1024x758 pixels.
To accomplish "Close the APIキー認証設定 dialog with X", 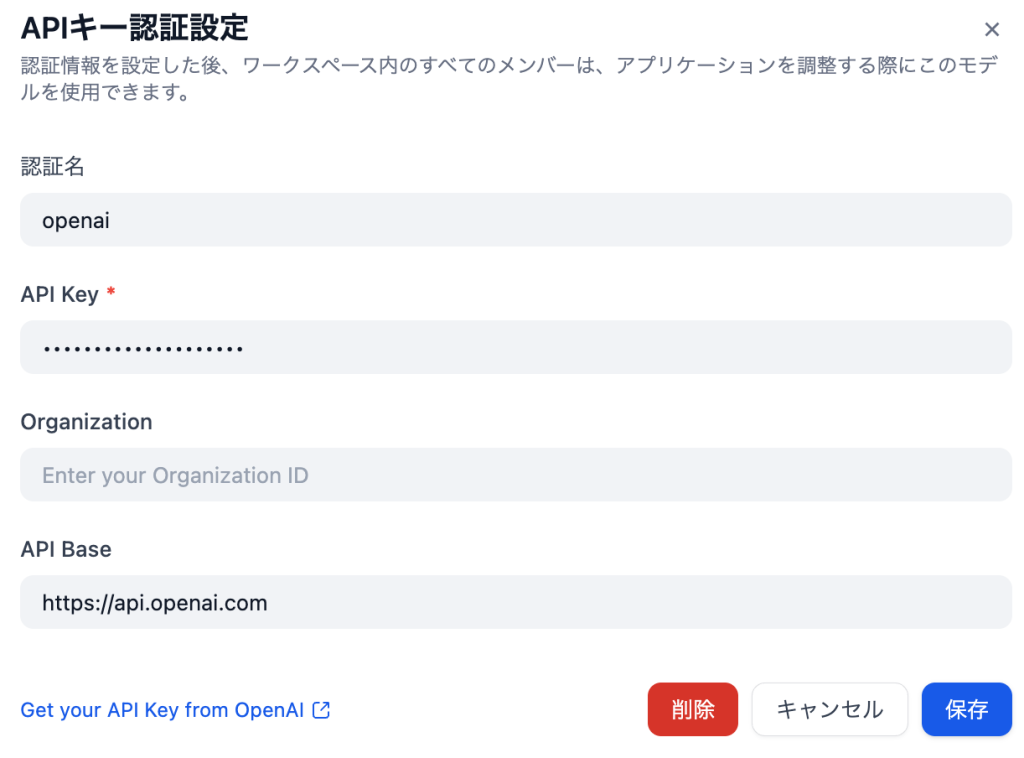I will pyautogui.click(x=992, y=29).
